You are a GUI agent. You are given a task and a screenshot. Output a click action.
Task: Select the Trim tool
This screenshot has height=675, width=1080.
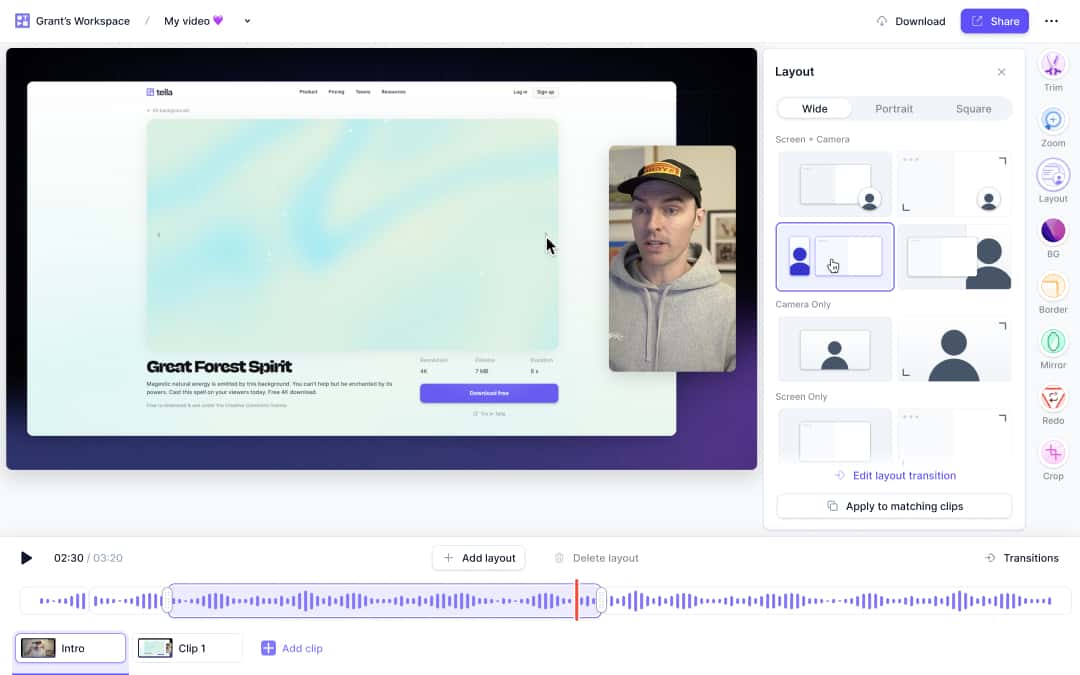tap(1053, 70)
